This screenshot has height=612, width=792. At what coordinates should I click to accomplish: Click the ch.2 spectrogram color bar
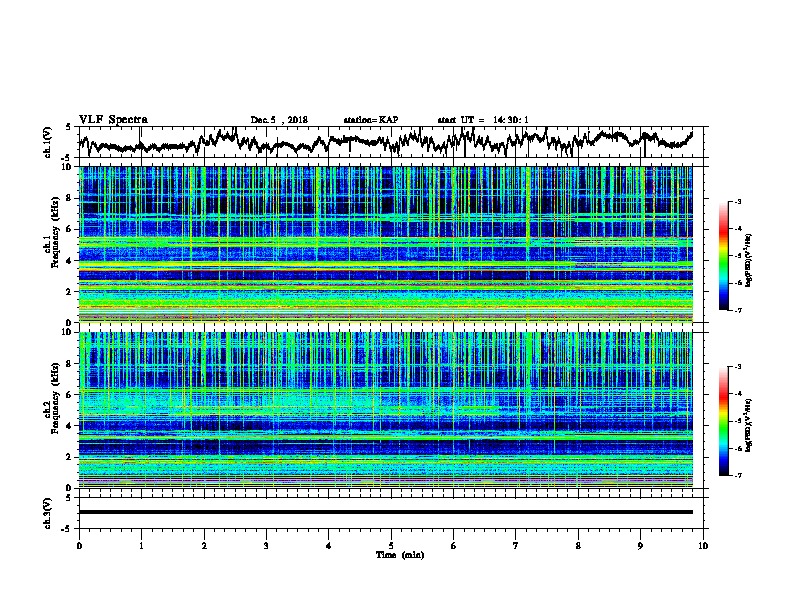723,421
